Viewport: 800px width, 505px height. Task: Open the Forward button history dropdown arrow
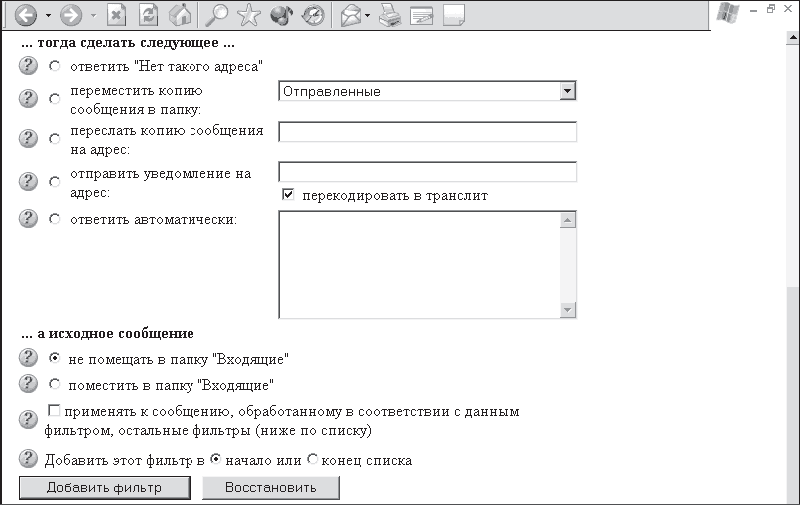point(93,15)
